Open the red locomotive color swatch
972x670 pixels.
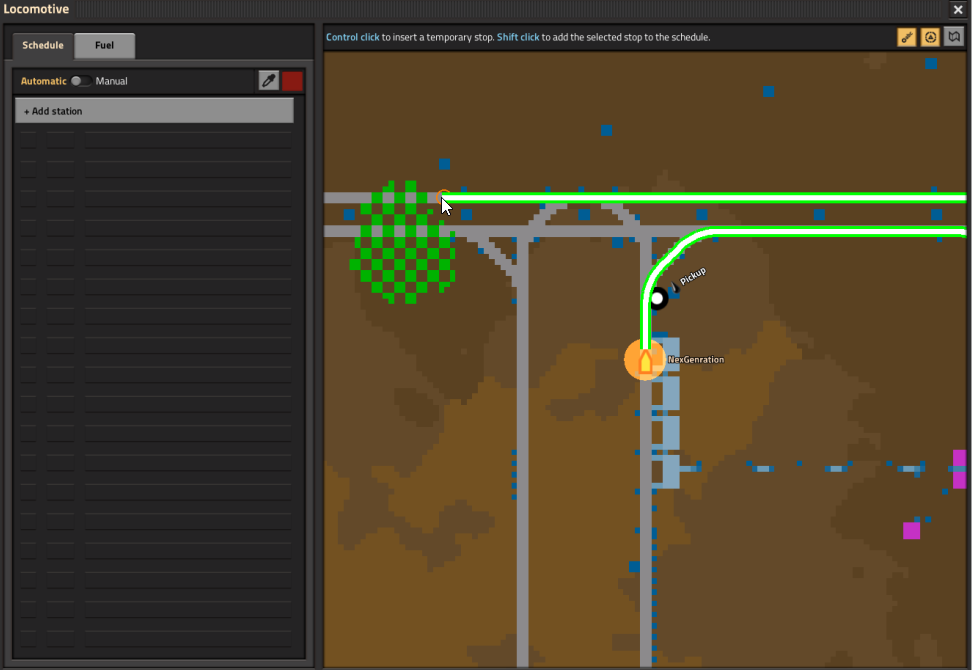point(293,81)
